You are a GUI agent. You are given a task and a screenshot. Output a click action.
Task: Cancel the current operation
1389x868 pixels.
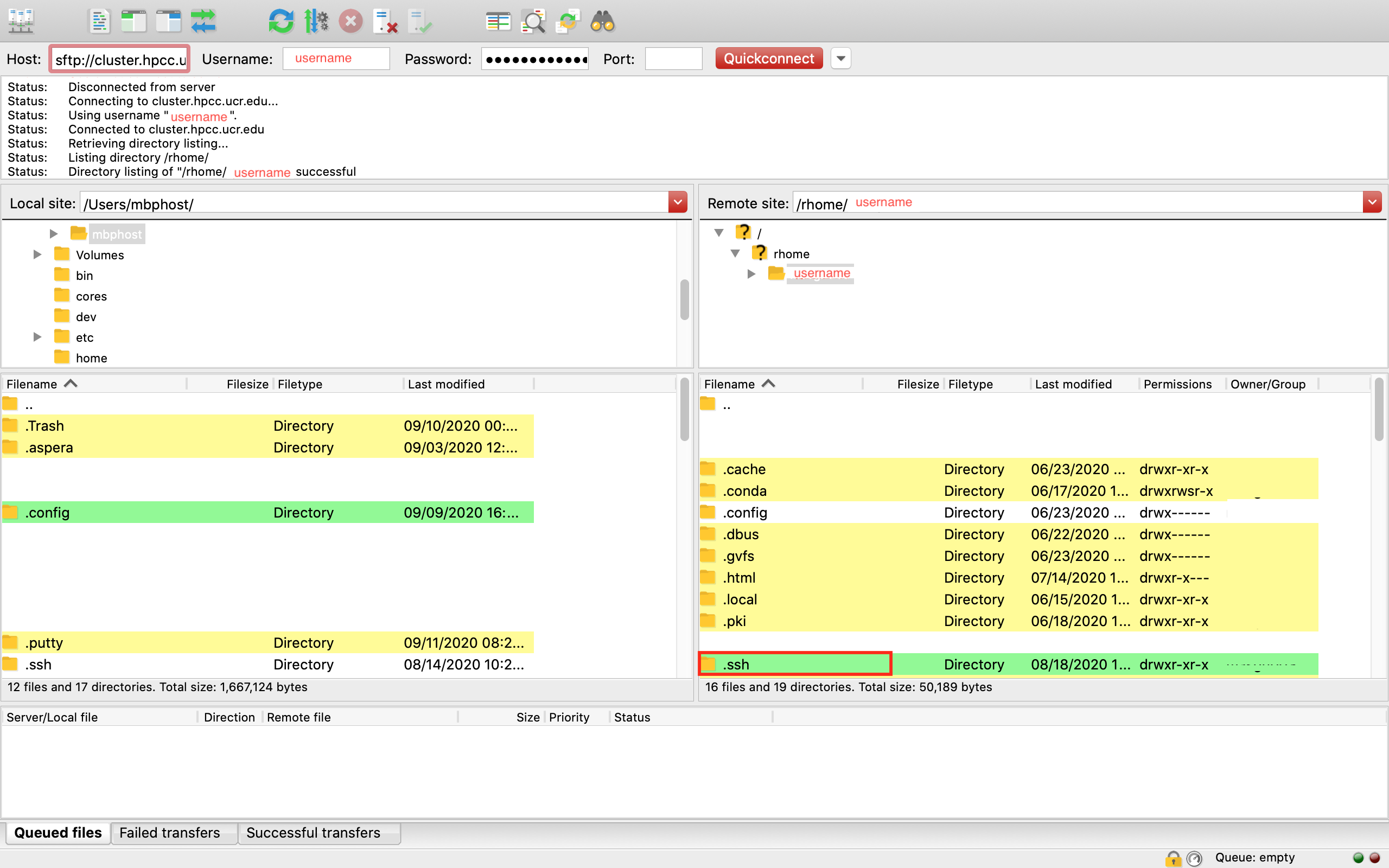[x=350, y=21]
